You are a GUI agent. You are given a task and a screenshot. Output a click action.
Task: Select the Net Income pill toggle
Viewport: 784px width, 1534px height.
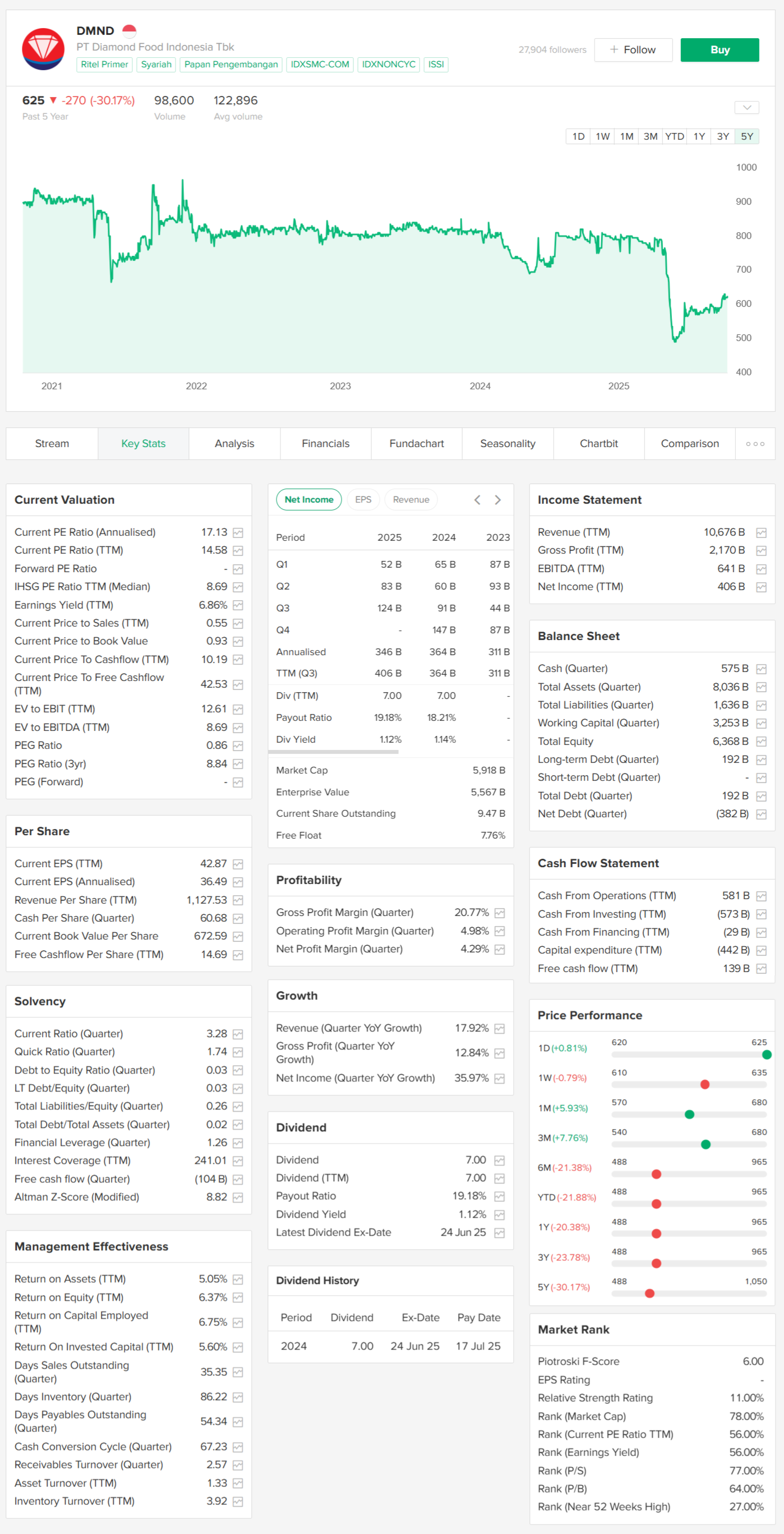point(308,500)
